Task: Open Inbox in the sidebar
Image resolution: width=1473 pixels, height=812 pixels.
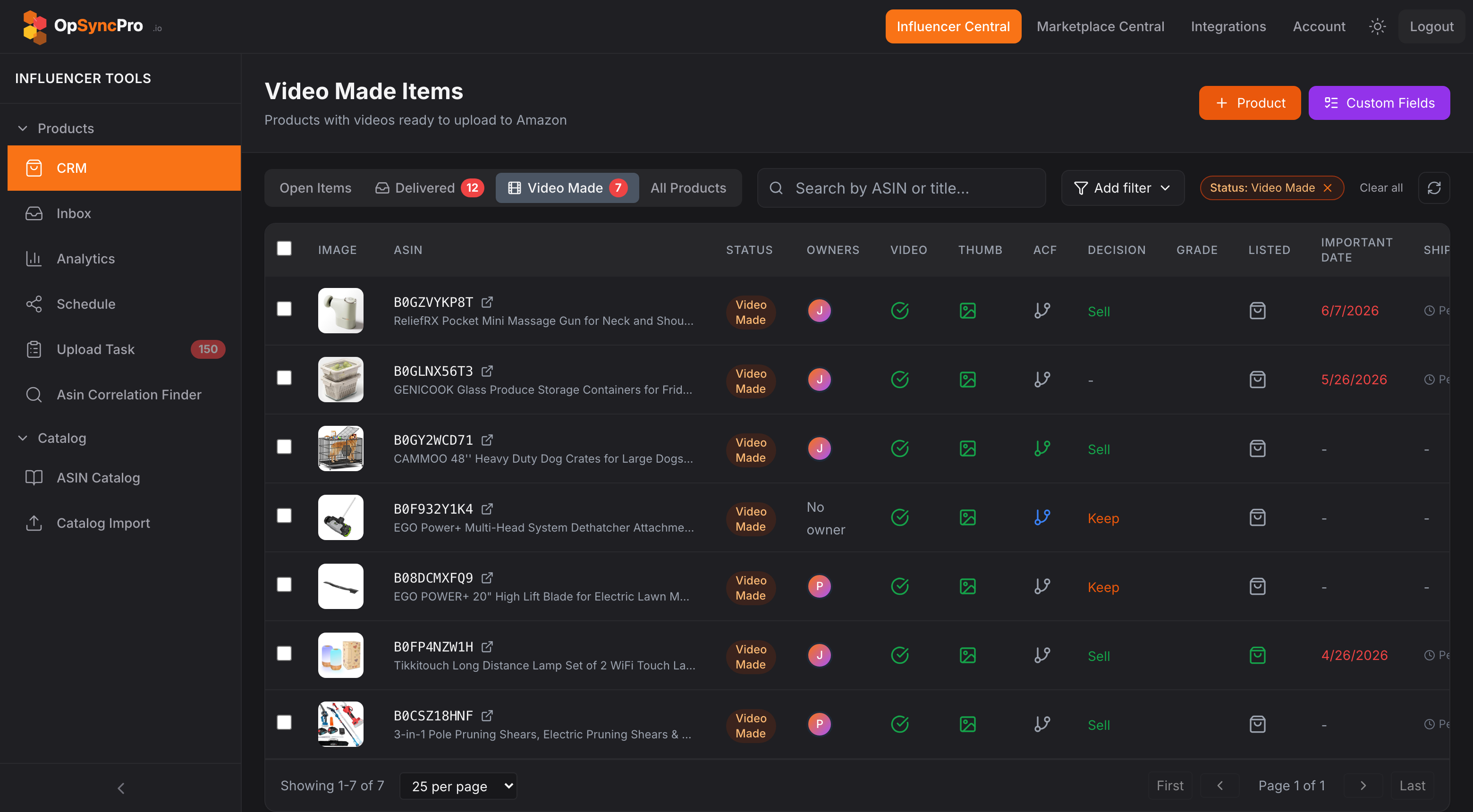Action: pos(124,213)
